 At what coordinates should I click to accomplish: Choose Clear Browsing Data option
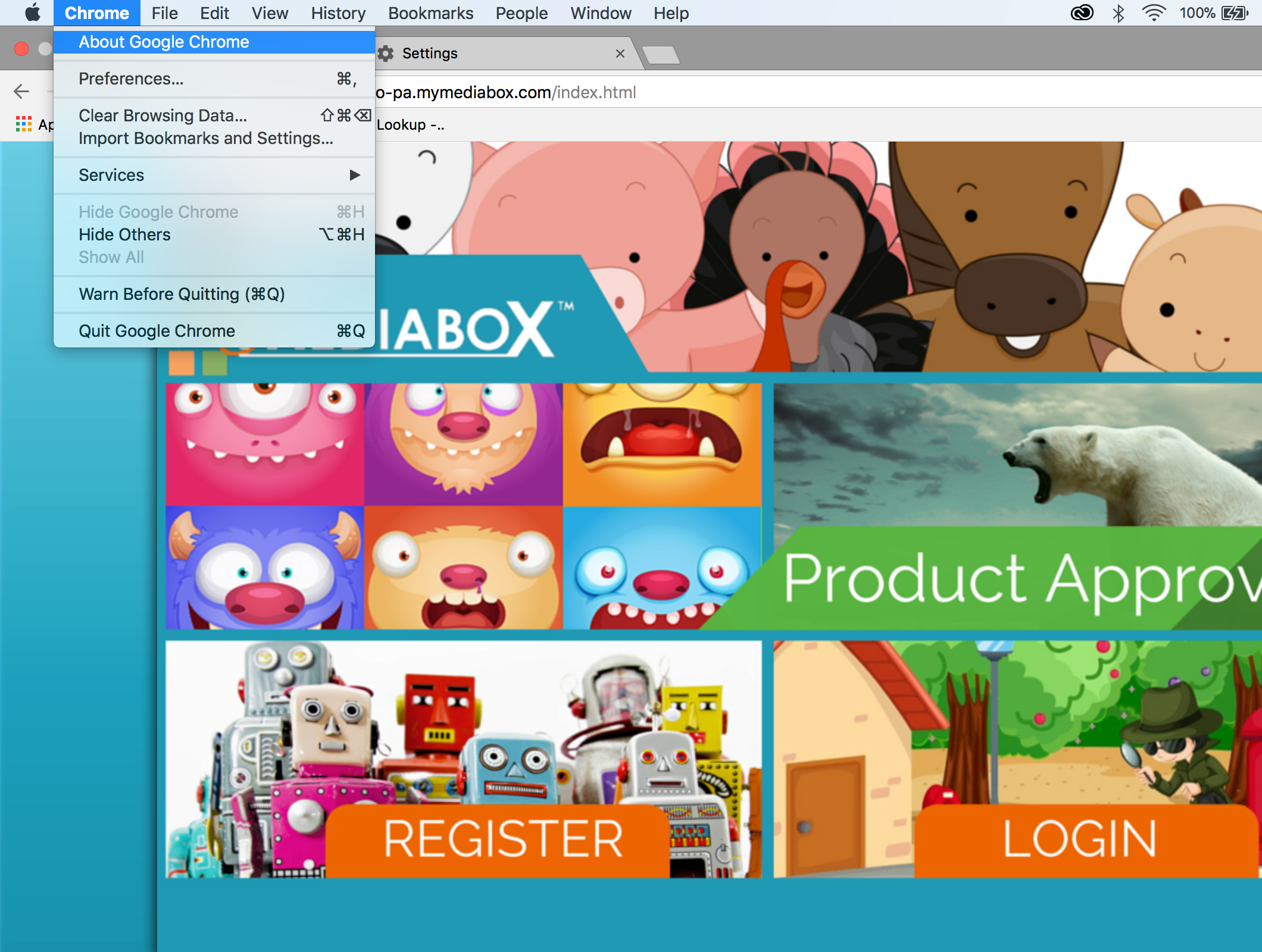pyautogui.click(x=163, y=115)
